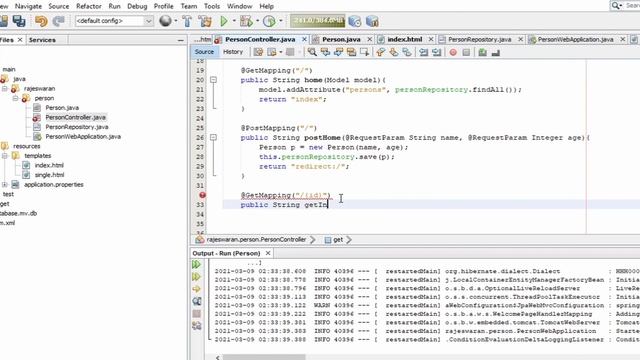
Task: Open the Tools menu
Action: click(x=212, y=6)
